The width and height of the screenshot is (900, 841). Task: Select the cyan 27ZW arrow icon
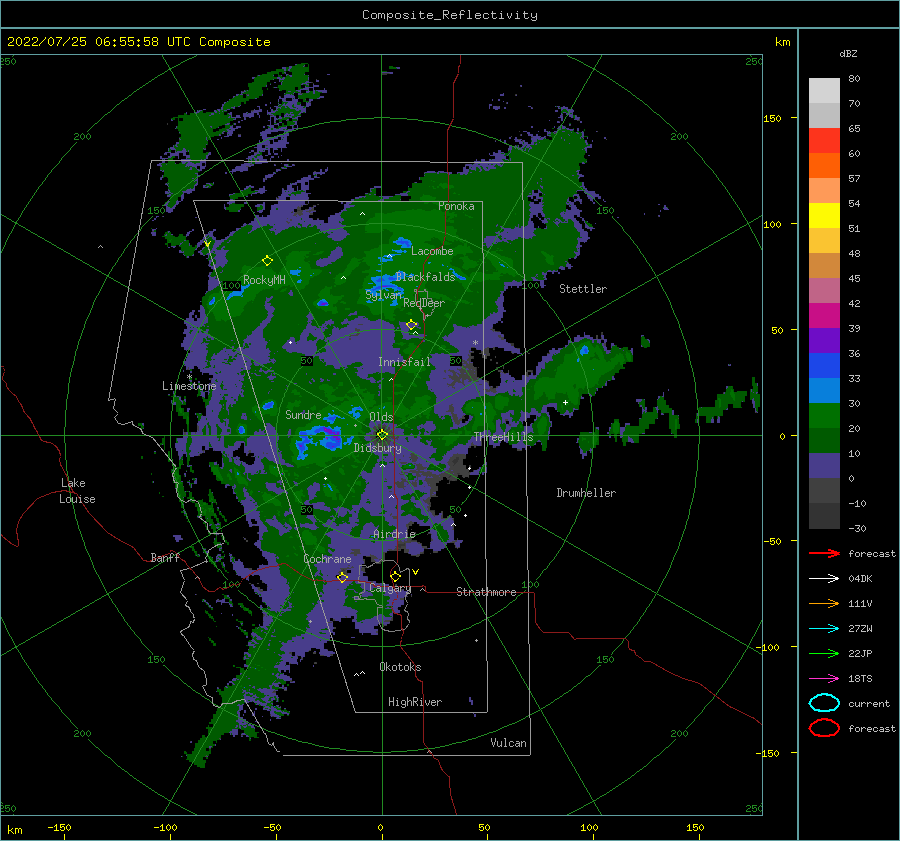coord(824,629)
